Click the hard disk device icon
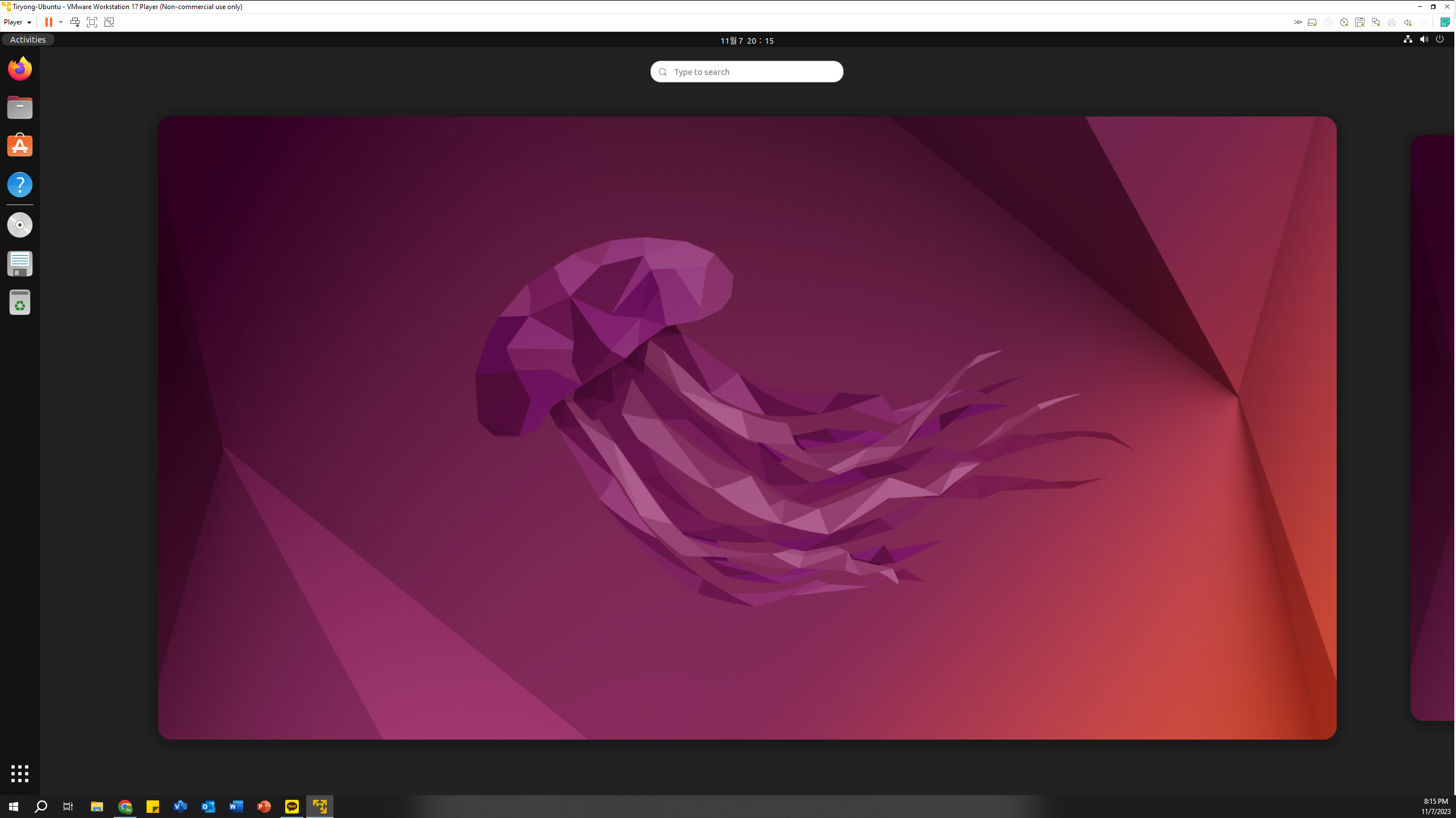Screen dimensions: 1456x818 pyautogui.click(x=1312, y=22)
